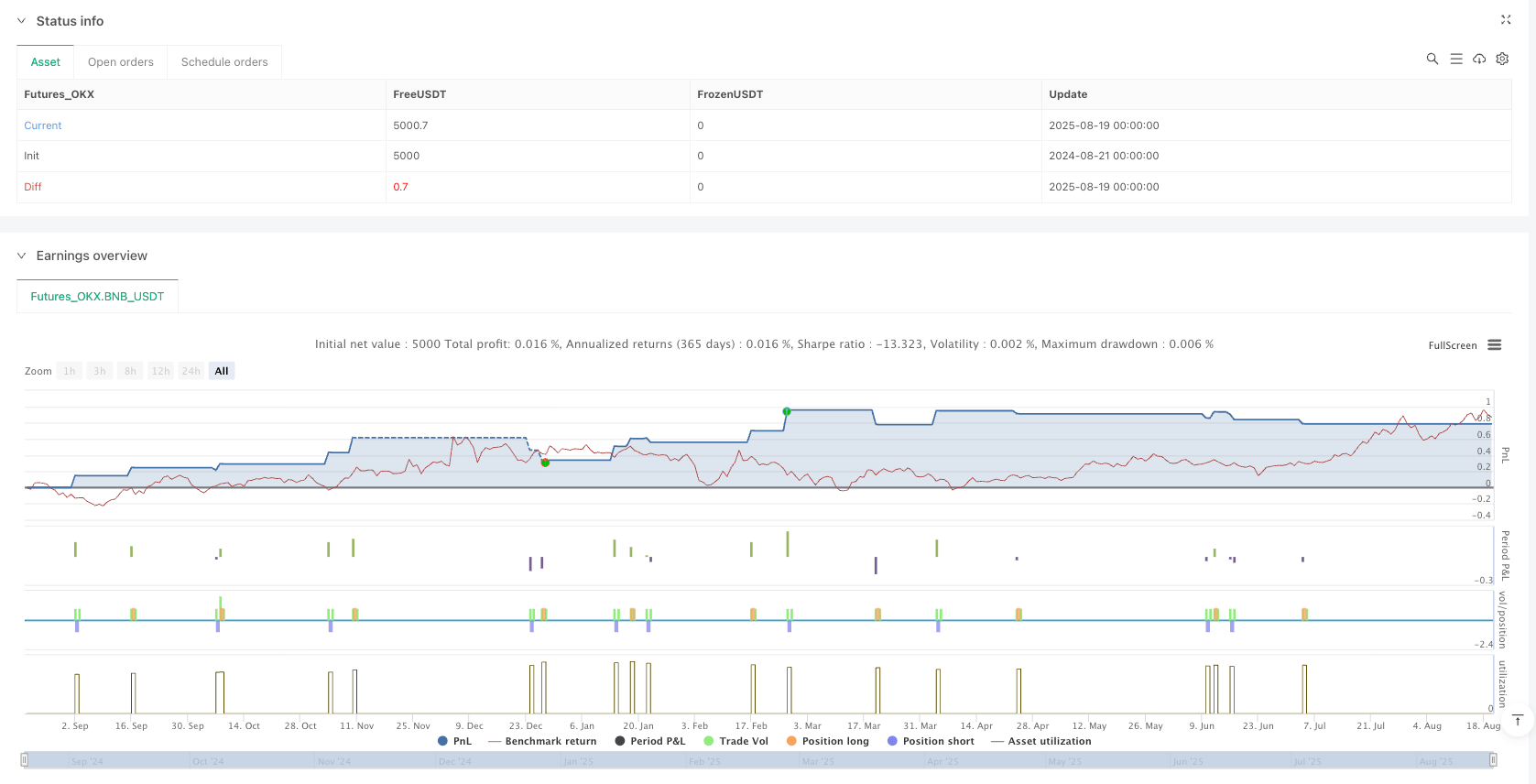Click the left handle of range navigator
This screenshot has width=1536, height=784.
[x=25, y=760]
